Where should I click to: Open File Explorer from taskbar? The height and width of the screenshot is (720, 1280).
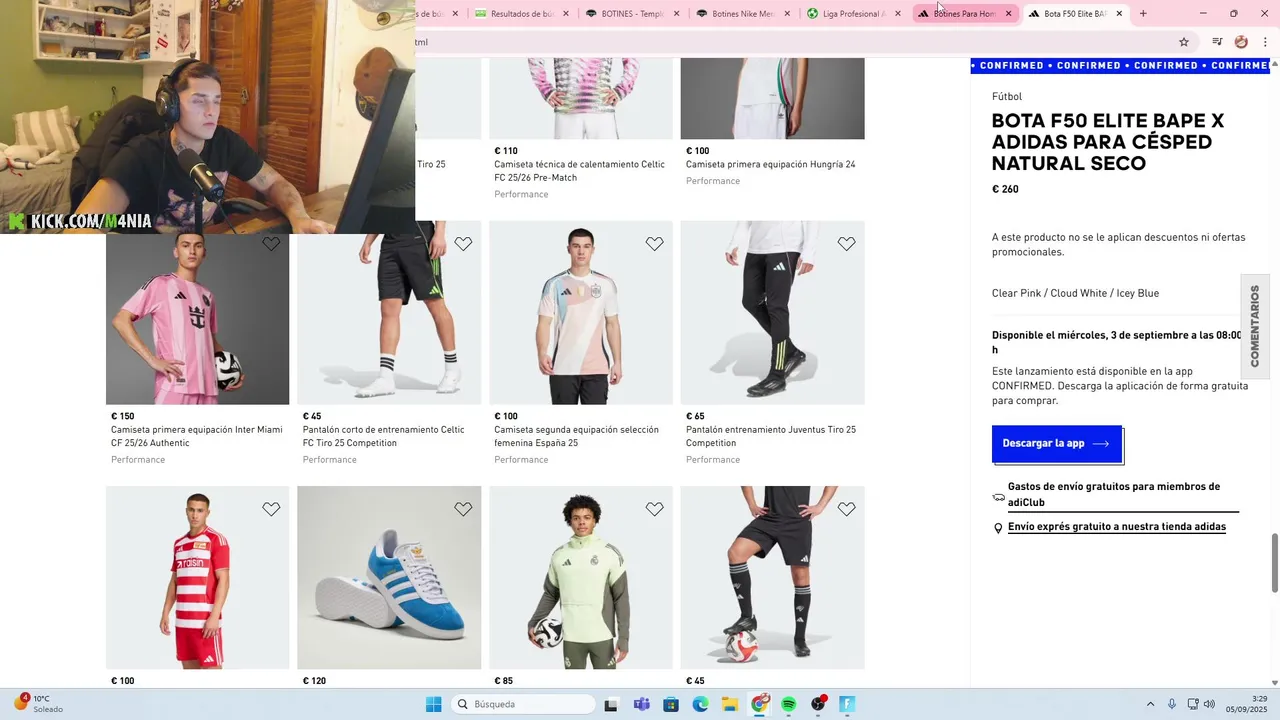click(730, 704)
